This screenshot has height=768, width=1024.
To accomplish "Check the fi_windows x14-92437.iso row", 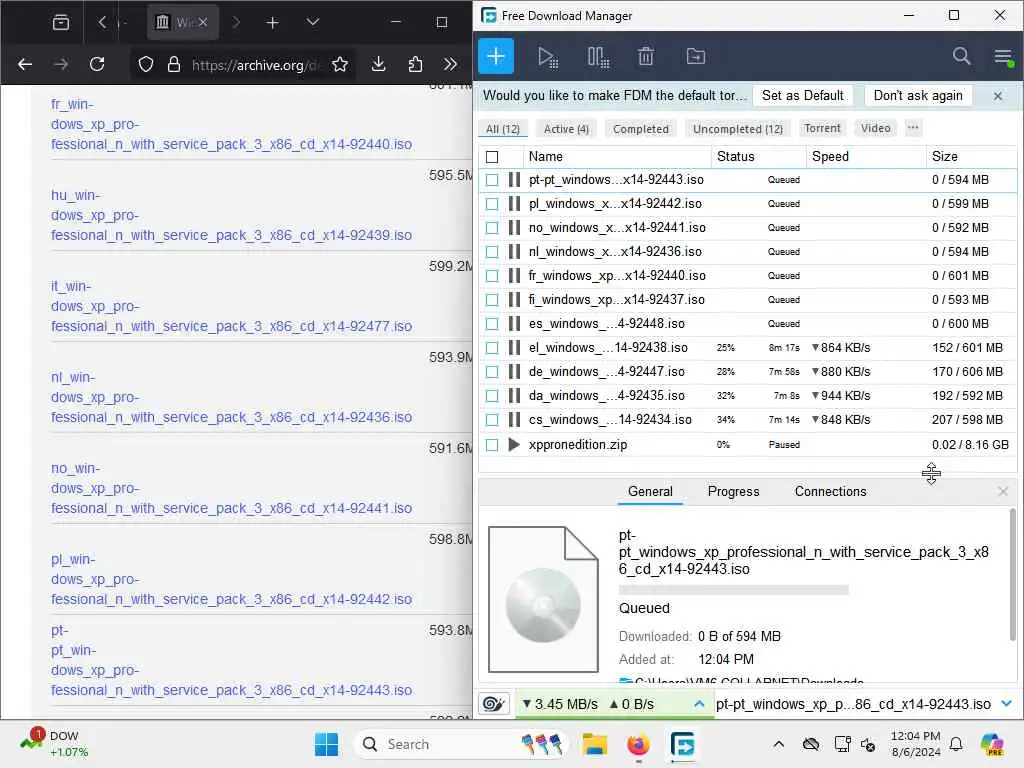I will [x=492, y=300].
